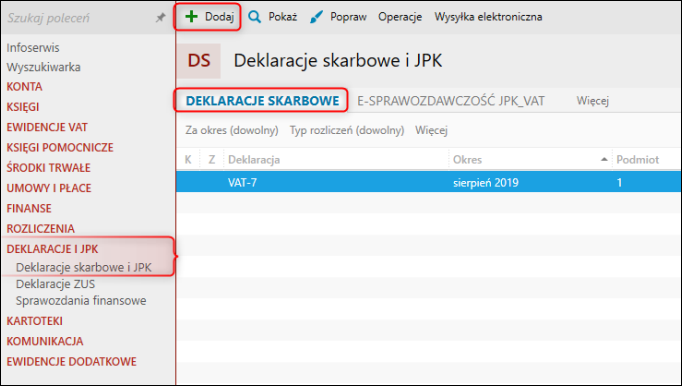Screen dimensions: 682x386
Task: Switch to DEKLARACJE SKARBOWE tab
Action: 262,101
